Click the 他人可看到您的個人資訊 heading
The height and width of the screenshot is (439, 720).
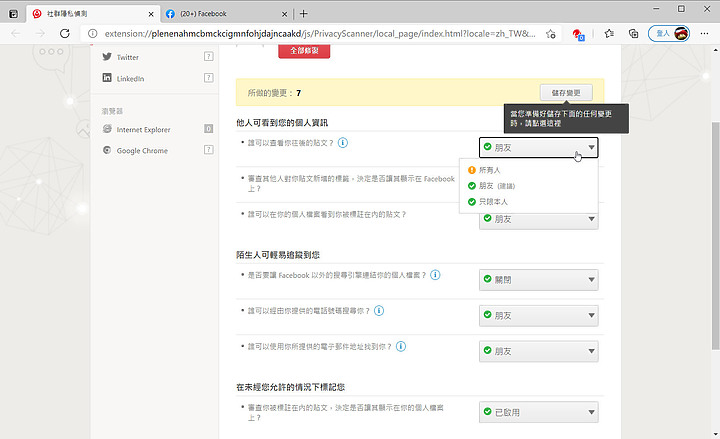click(282, 123)
